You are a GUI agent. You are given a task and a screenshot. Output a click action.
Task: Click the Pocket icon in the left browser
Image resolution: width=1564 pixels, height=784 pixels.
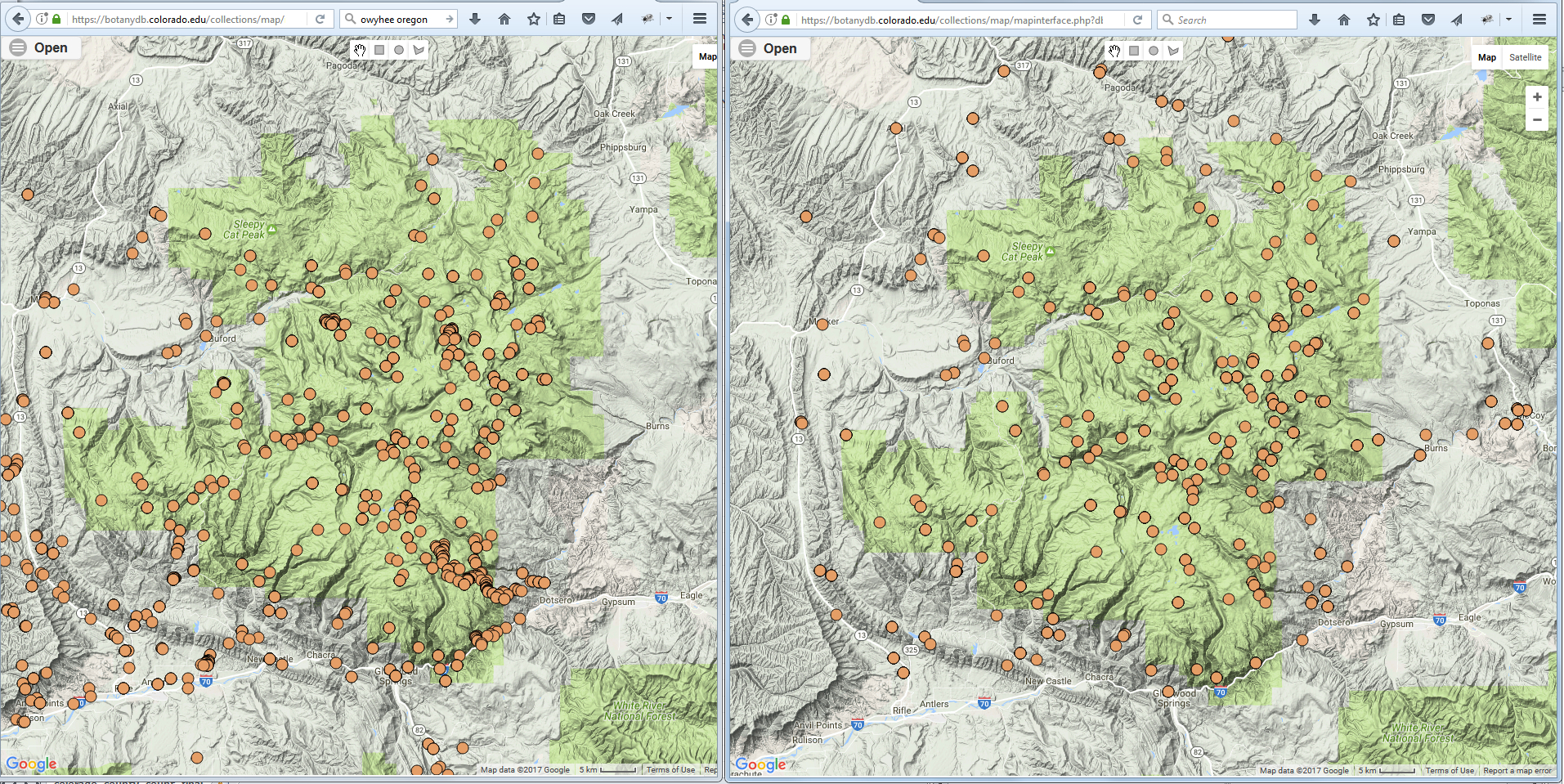[588, 19]
